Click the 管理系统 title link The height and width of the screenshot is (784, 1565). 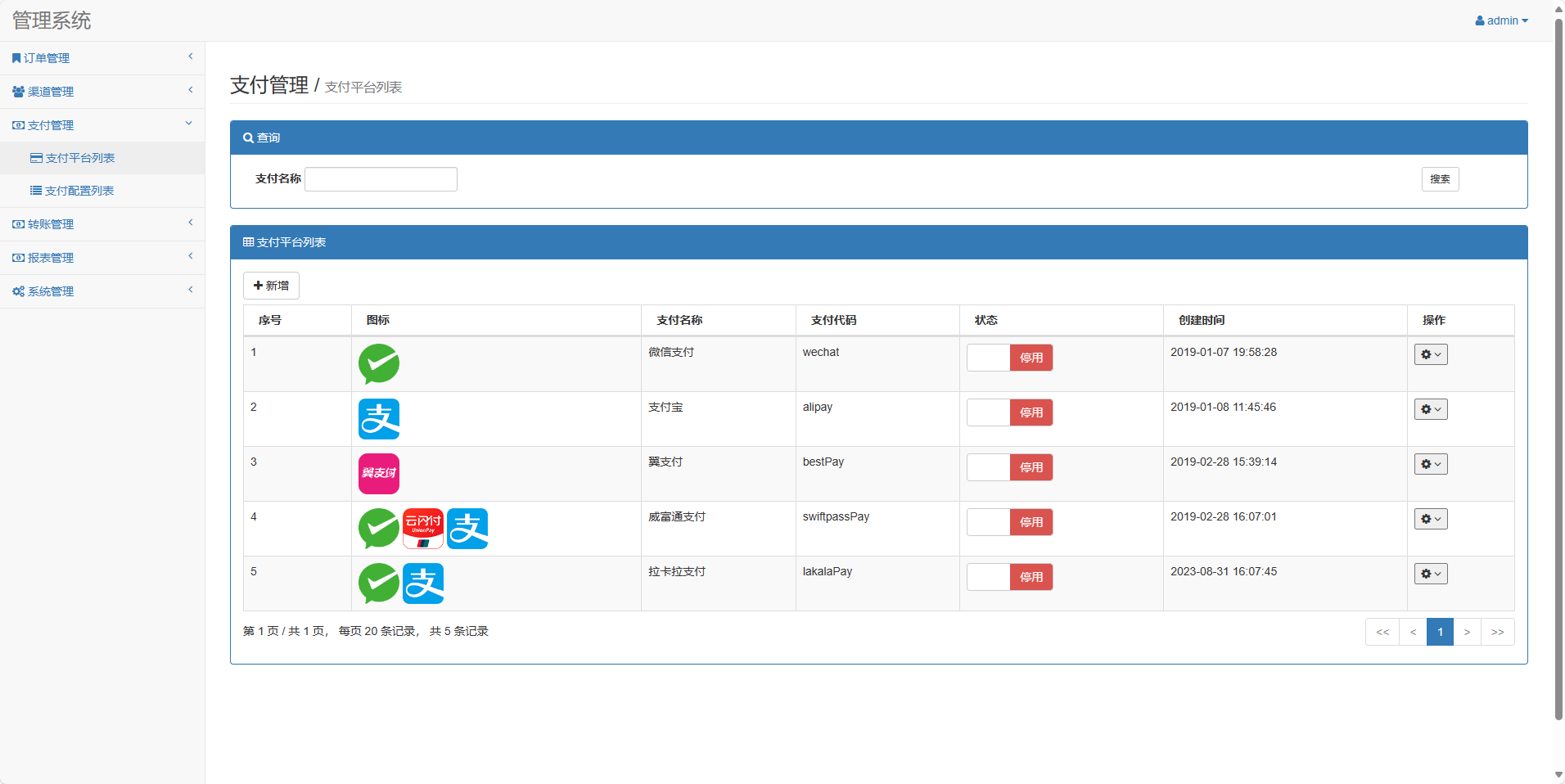click(52, 20)
